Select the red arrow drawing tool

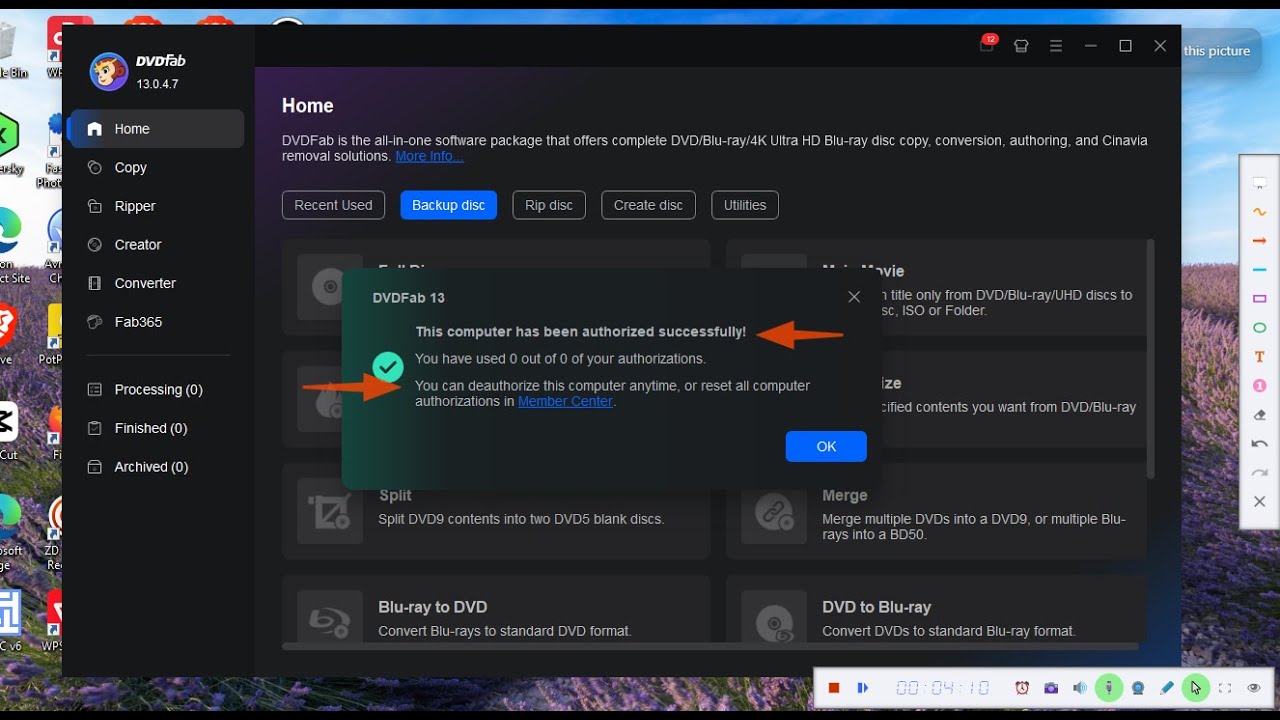point(1260,241)
